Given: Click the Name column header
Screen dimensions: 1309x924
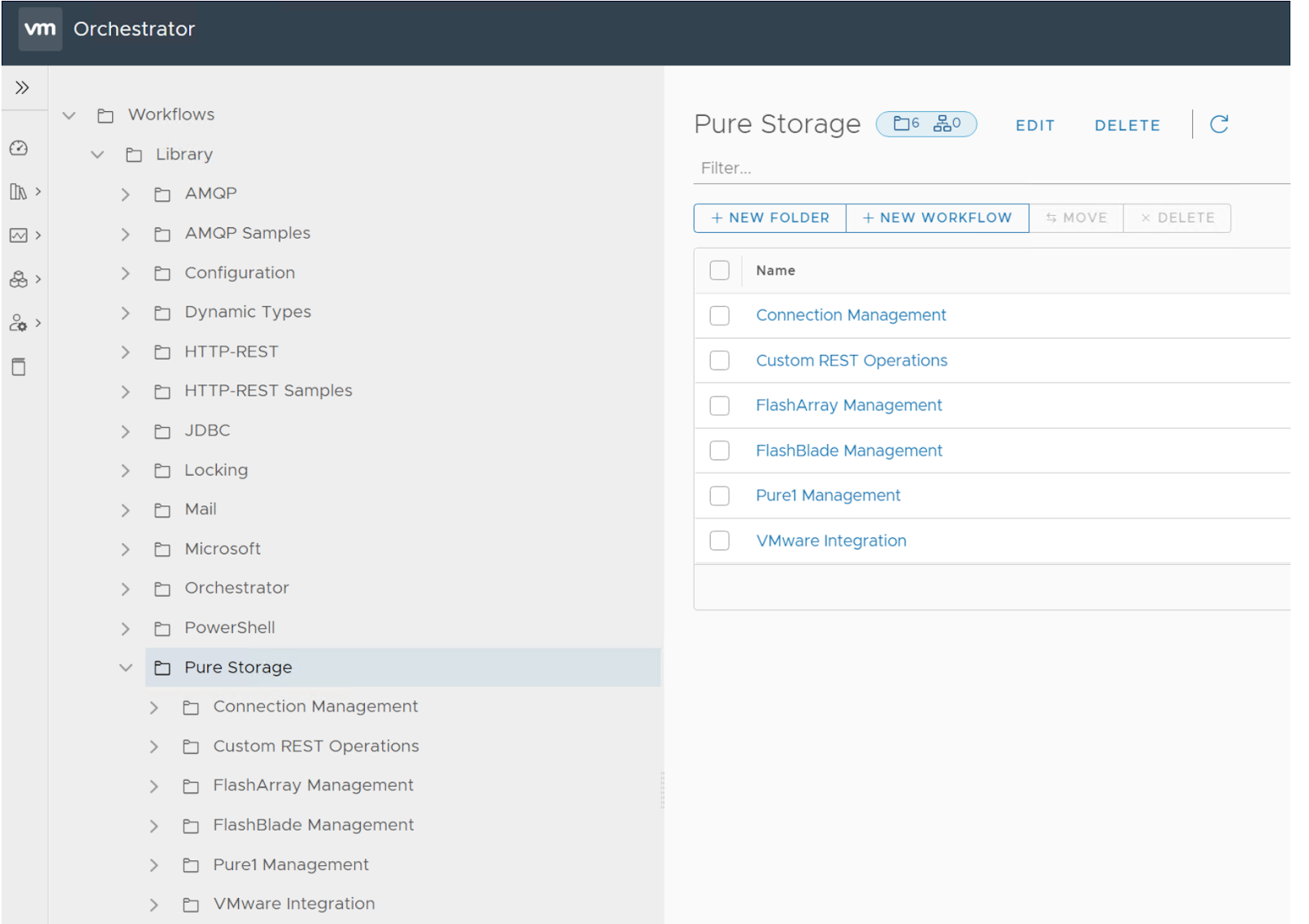Looking at the screenshot, I should [x=776, y=271].
